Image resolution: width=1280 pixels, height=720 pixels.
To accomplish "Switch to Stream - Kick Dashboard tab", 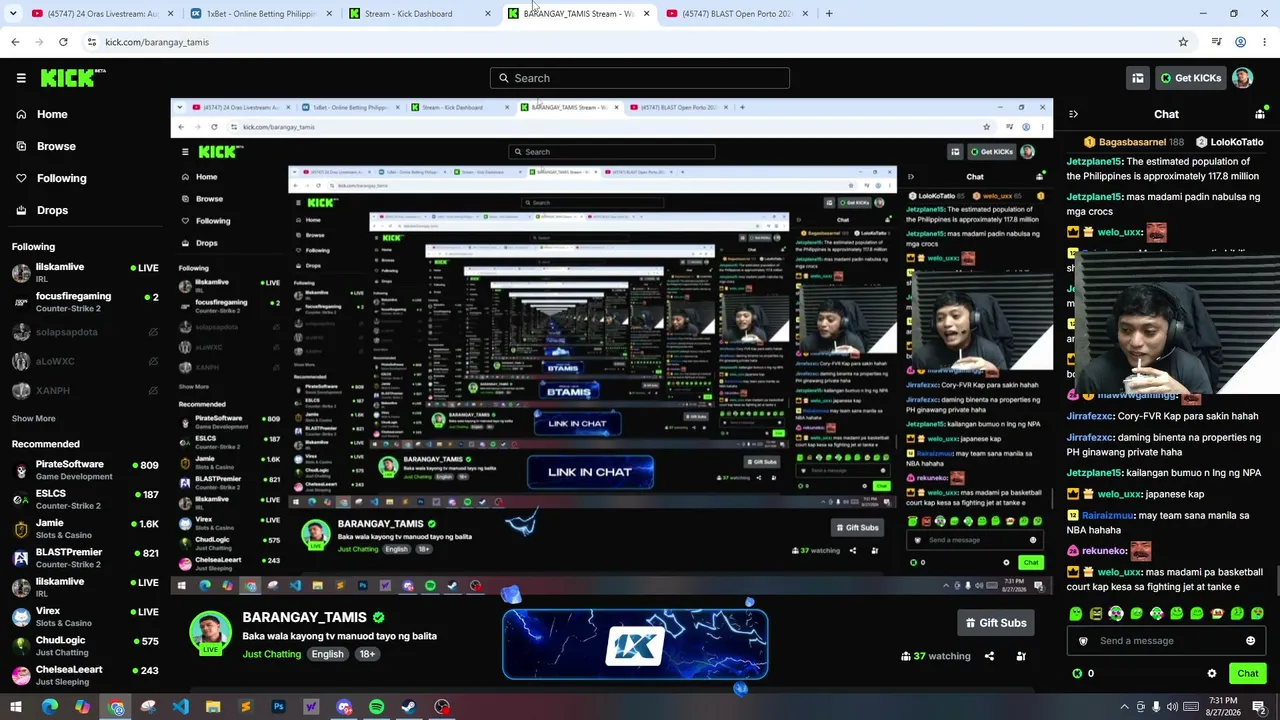I will pos(419,14).
